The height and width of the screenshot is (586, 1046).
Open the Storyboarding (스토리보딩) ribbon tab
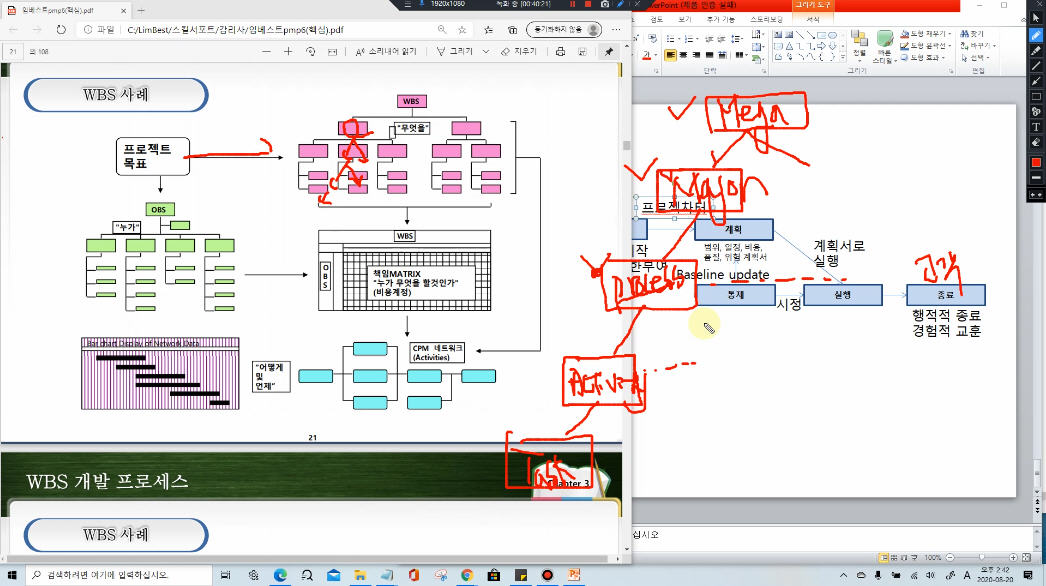(766, 19)
